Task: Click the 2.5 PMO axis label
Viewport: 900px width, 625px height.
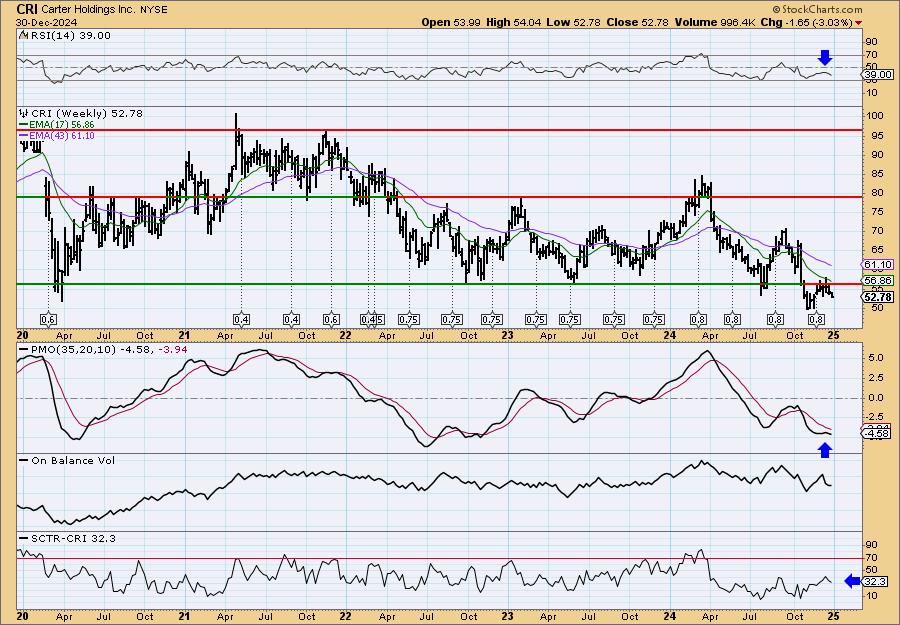Action: 875,378
